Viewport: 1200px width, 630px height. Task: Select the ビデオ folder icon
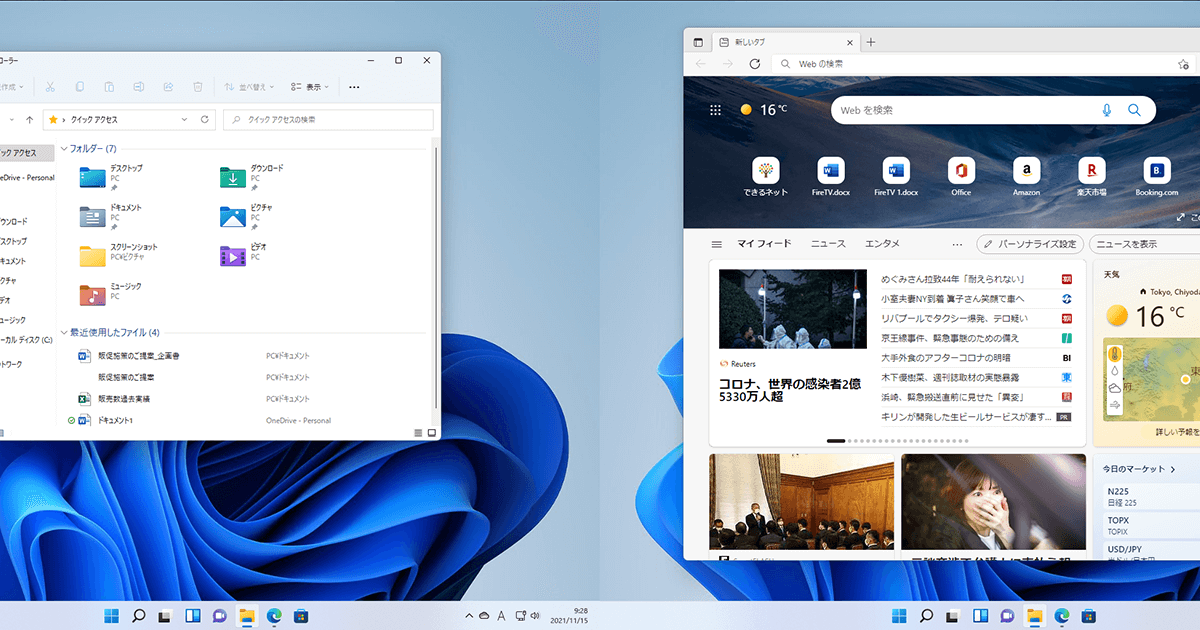tap(233, 256)
